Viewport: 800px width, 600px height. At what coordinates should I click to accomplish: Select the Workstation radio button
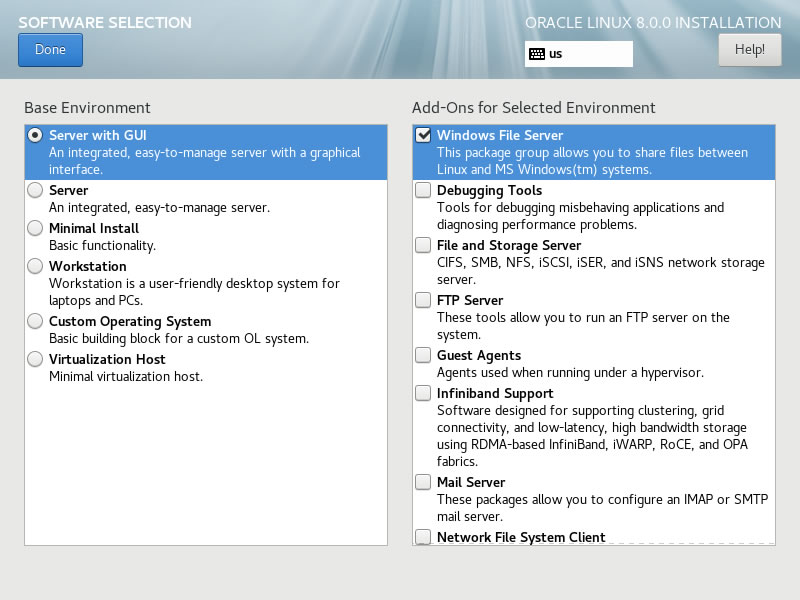pos(35,266)
